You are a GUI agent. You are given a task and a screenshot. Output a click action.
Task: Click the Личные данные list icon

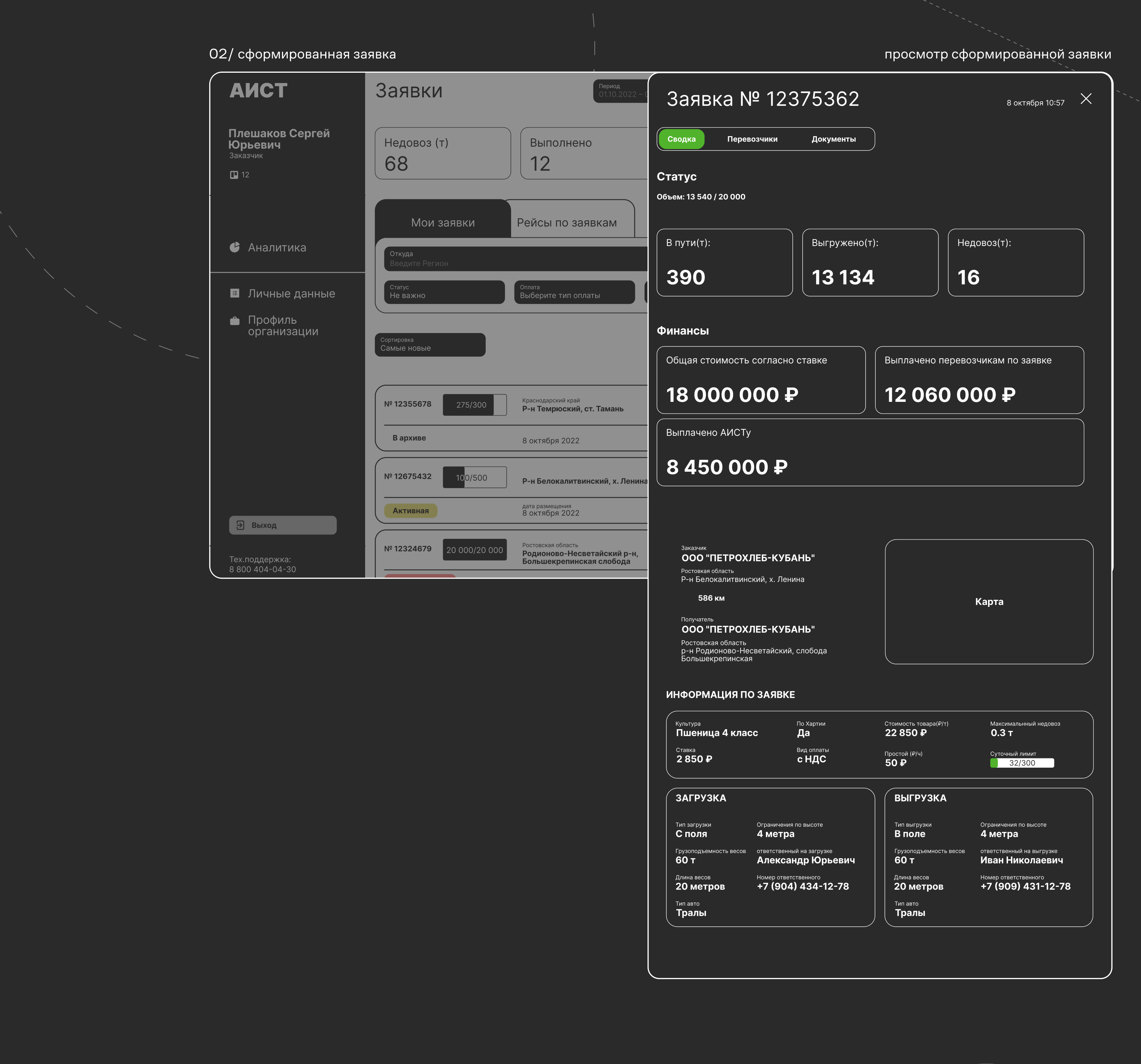pyautogui.click(x=235, y=293)
